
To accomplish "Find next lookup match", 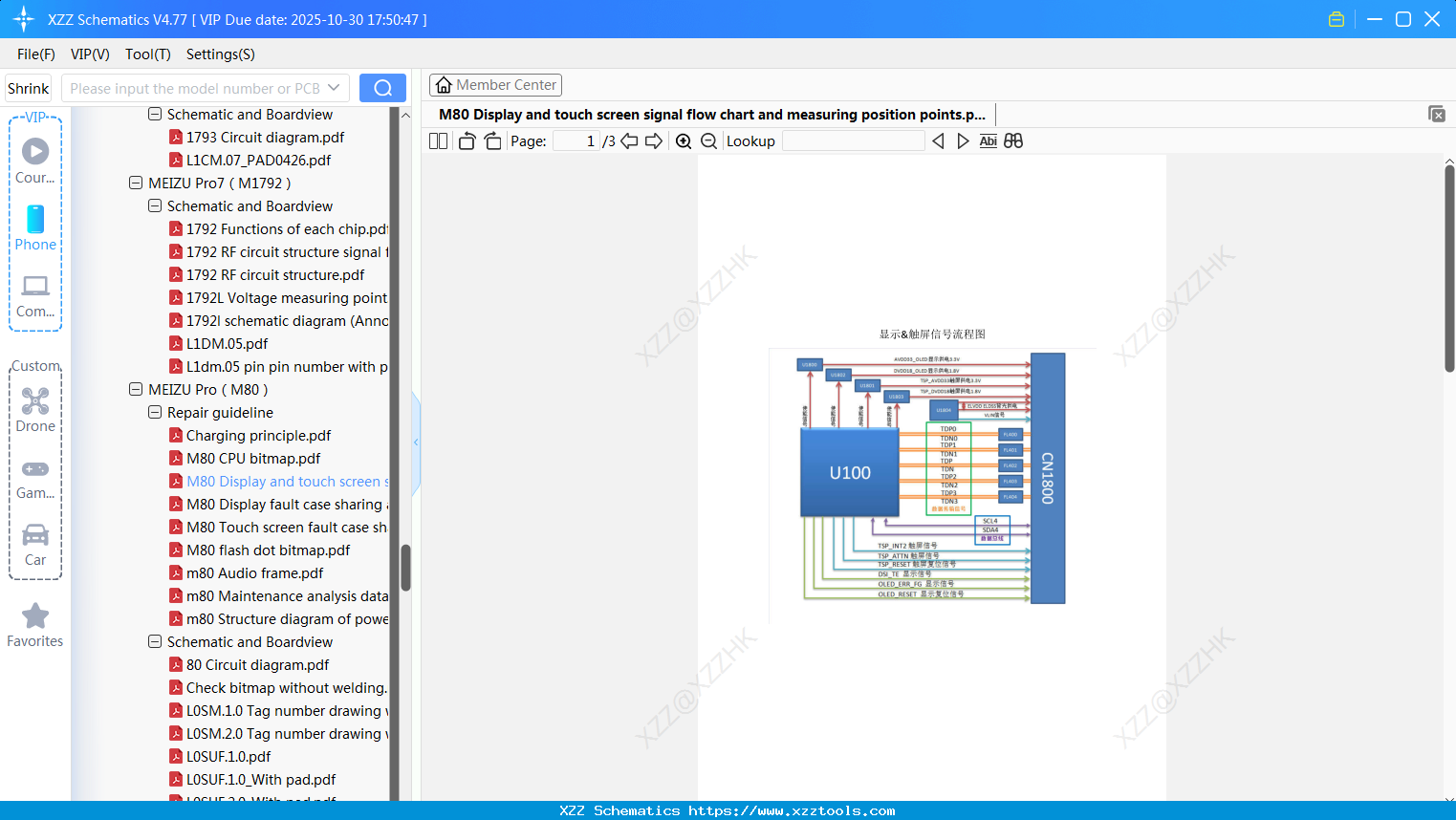I will pos(963,141).
